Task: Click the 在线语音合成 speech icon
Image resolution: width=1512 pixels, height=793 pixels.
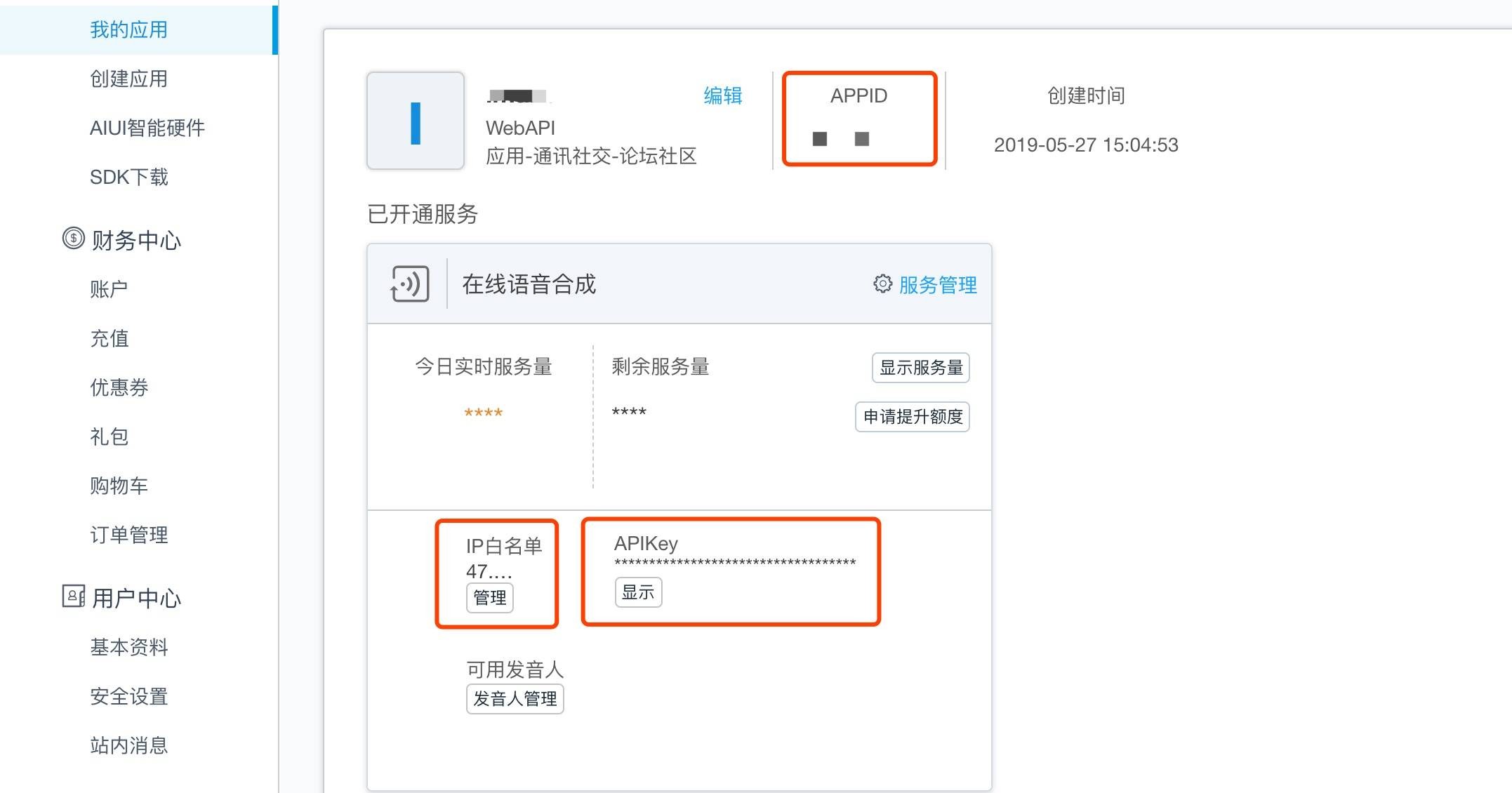Action: pyautogui.click(x=410, y=284)
